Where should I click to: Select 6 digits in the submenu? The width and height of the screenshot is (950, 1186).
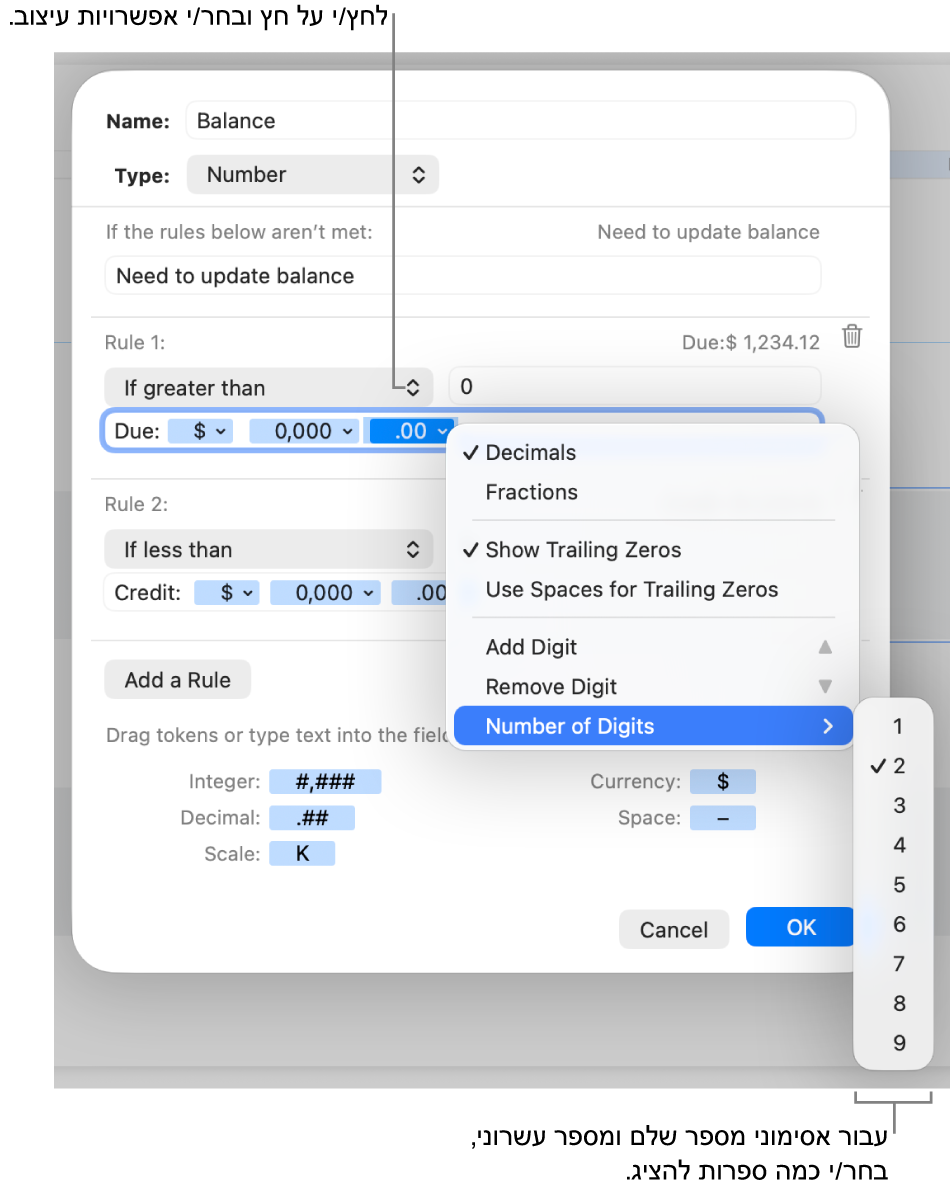[899, 925]
